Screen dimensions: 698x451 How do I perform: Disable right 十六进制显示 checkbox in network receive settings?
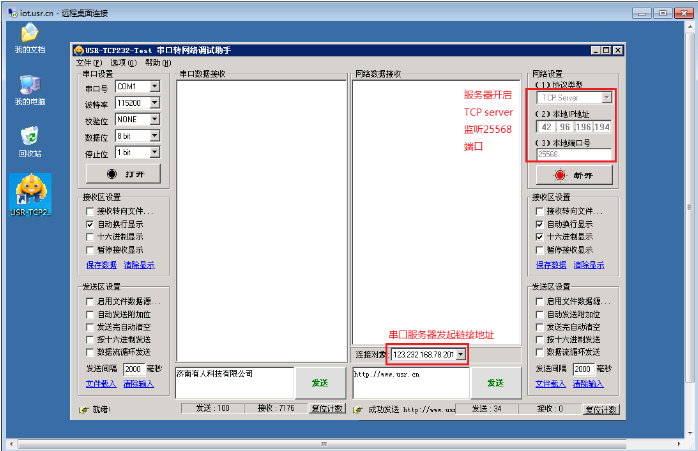point(541,237)
